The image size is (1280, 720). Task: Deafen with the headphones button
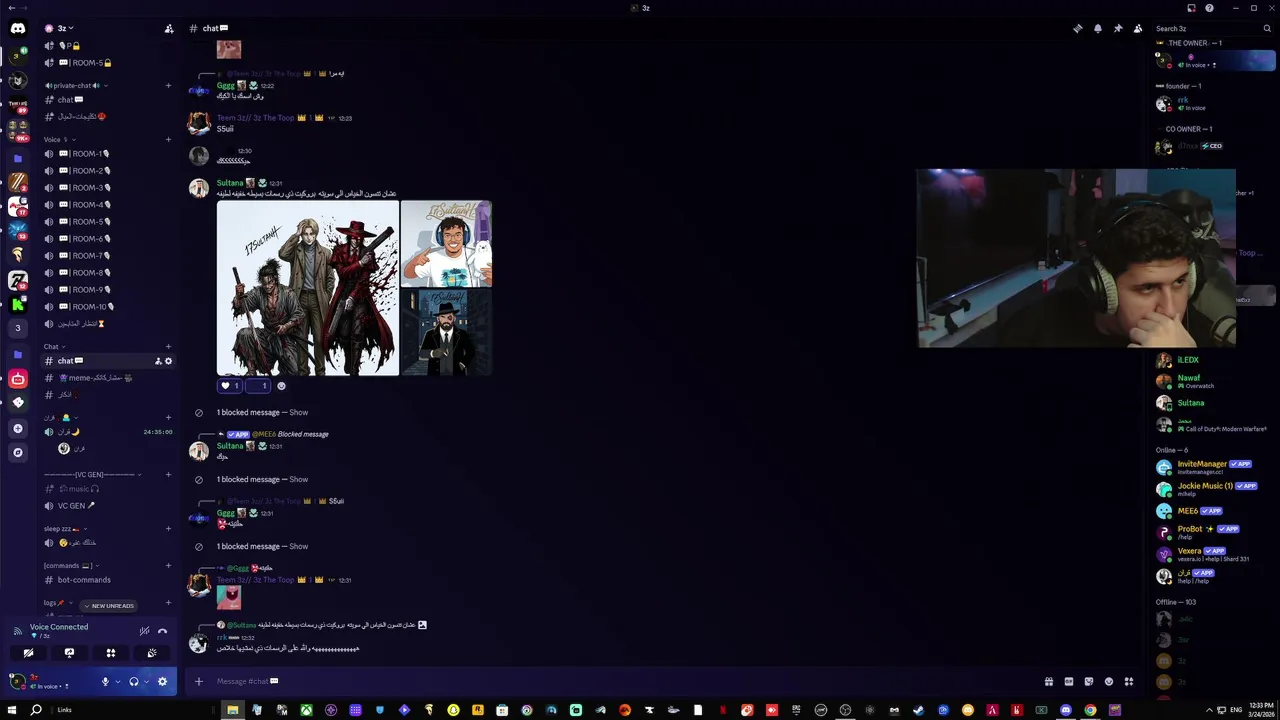point(133,682)
